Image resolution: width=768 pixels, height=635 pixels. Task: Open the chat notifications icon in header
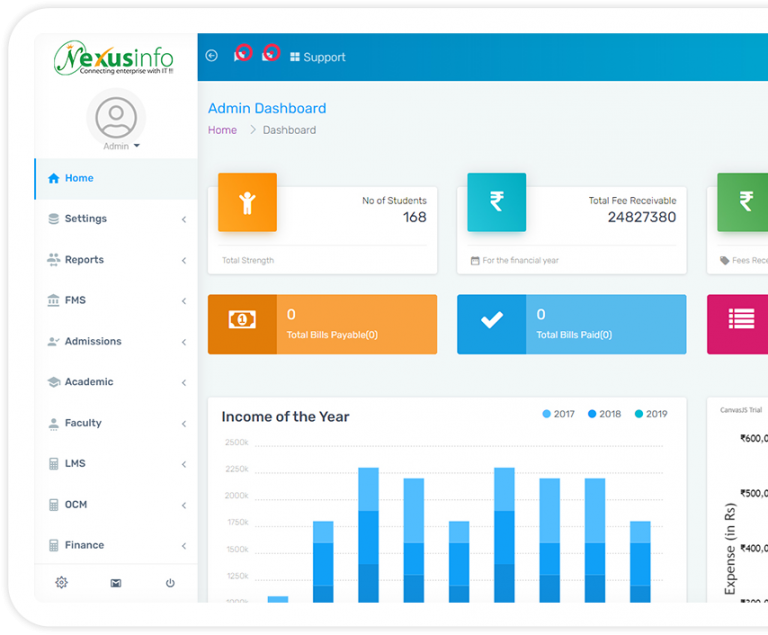(242, 53)
